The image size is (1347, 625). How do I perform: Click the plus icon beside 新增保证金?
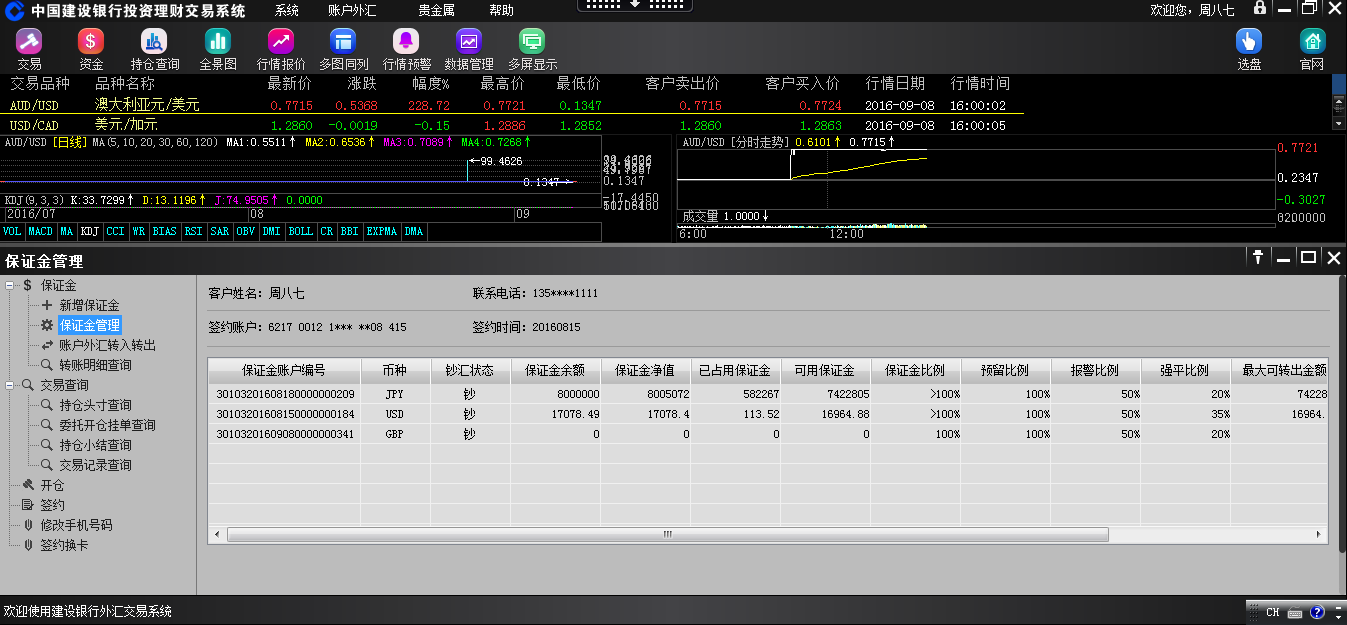[47, 305]
